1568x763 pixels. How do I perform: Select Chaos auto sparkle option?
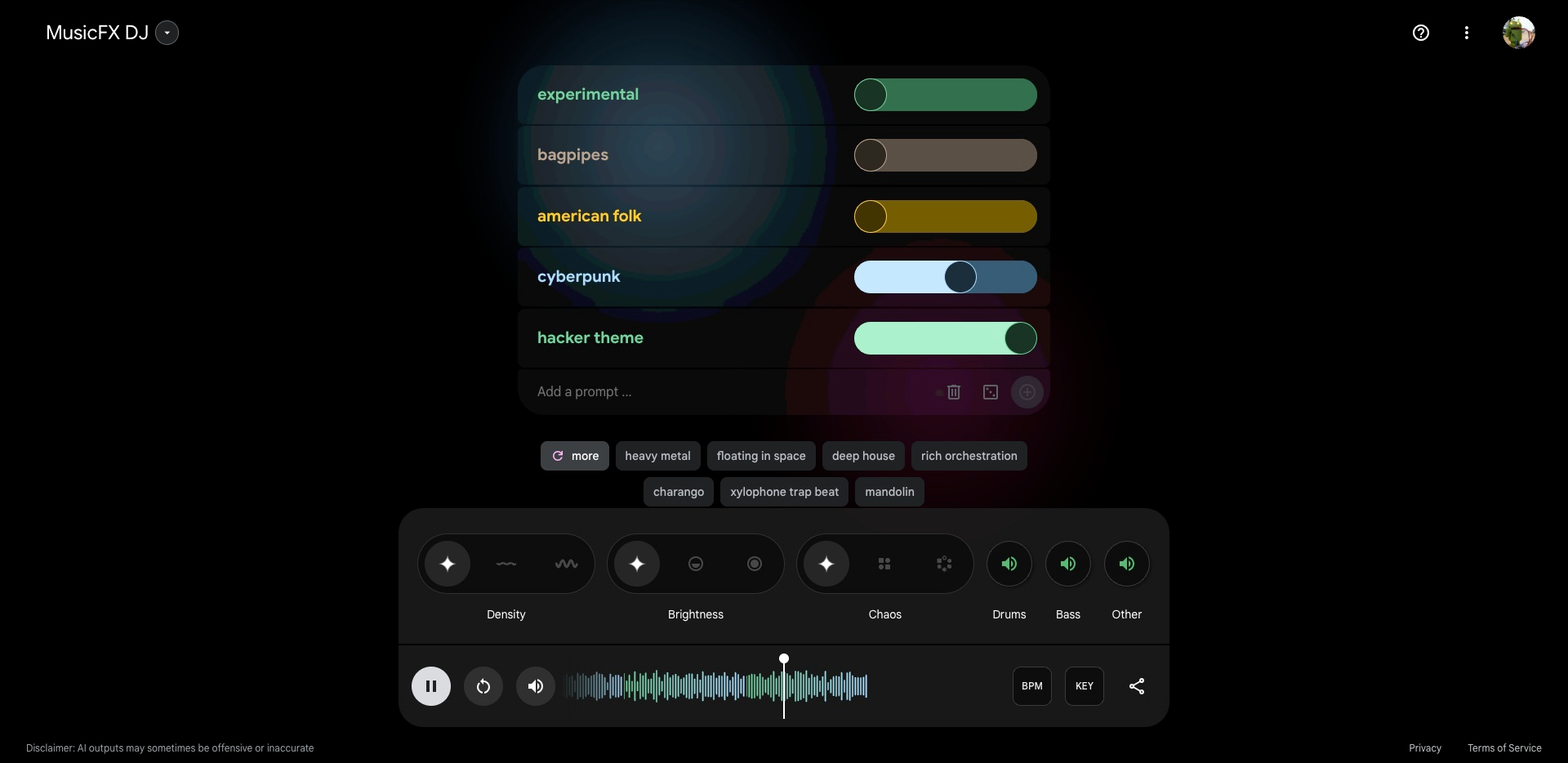(x=826, y=564)
